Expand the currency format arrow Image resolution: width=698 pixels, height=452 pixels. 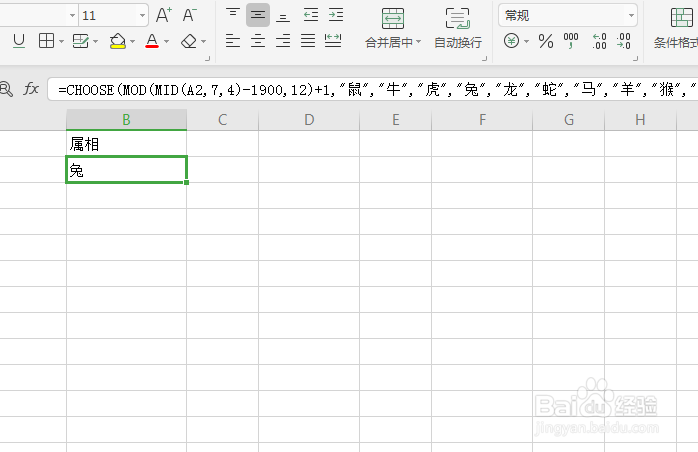(x=526, y=41)
